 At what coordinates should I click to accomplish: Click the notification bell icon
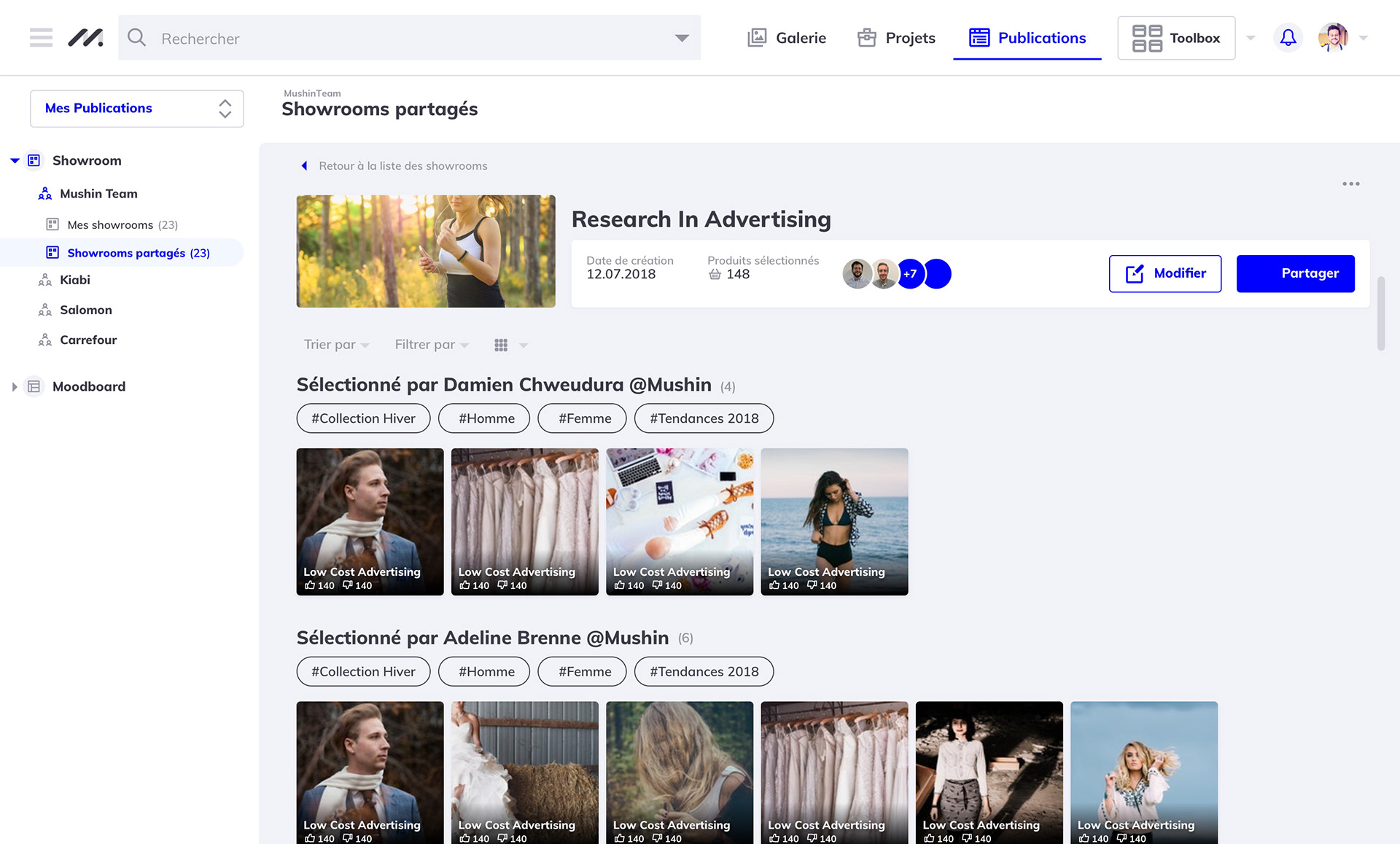(x=1288, y=37)
